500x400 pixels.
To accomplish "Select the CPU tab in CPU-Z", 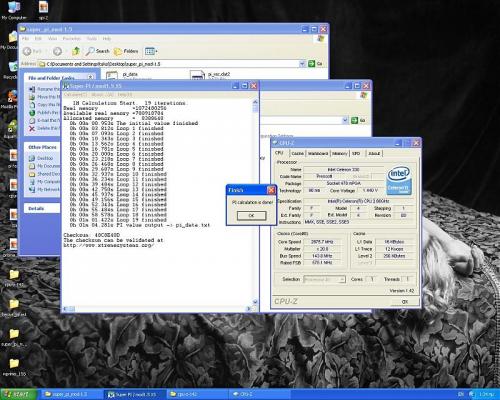I will 279,153.
